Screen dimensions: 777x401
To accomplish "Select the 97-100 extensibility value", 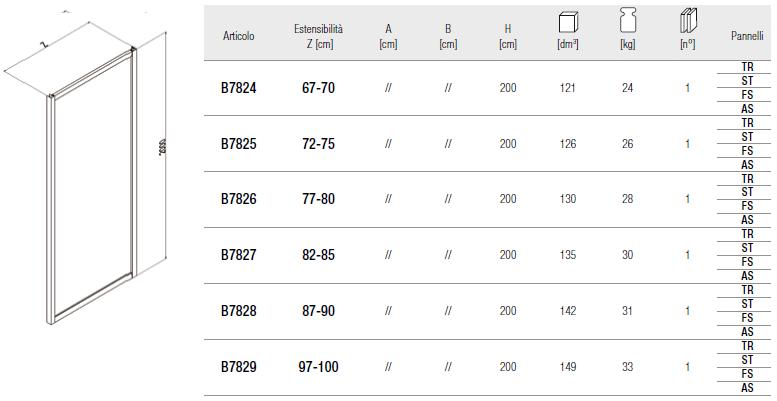I will 318,367.
